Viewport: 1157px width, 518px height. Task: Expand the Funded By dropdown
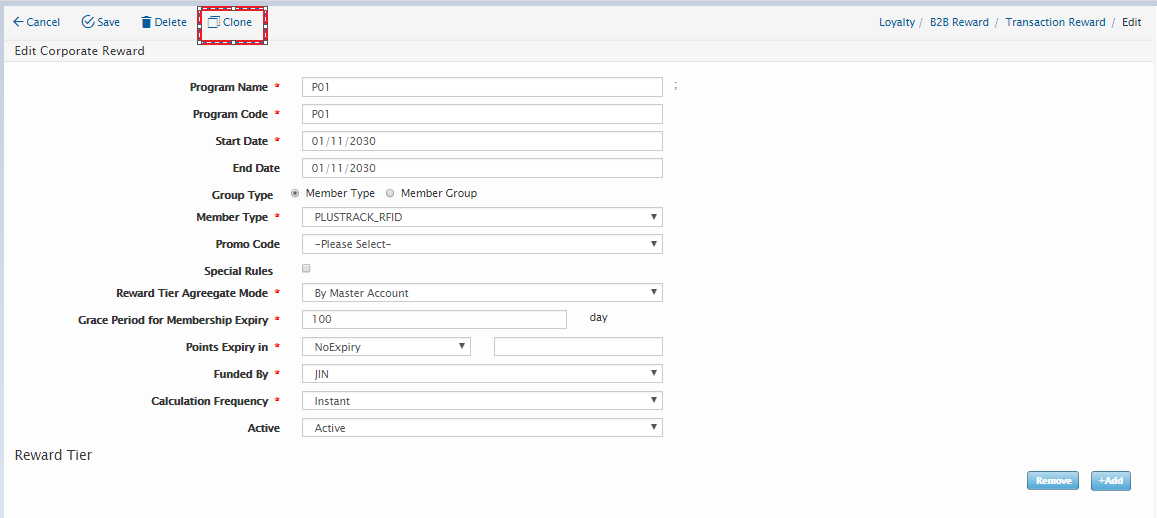pyautogui.click(x=482, y=374)
